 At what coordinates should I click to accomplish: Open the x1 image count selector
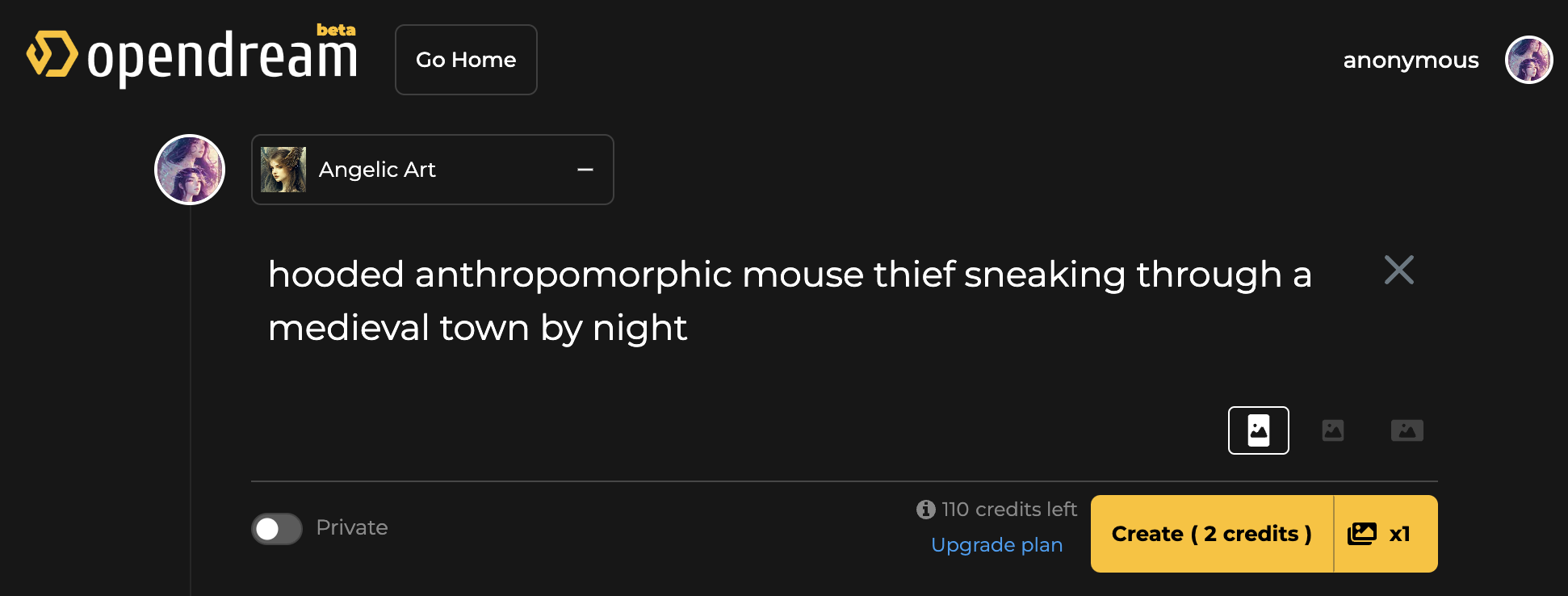1385,534
